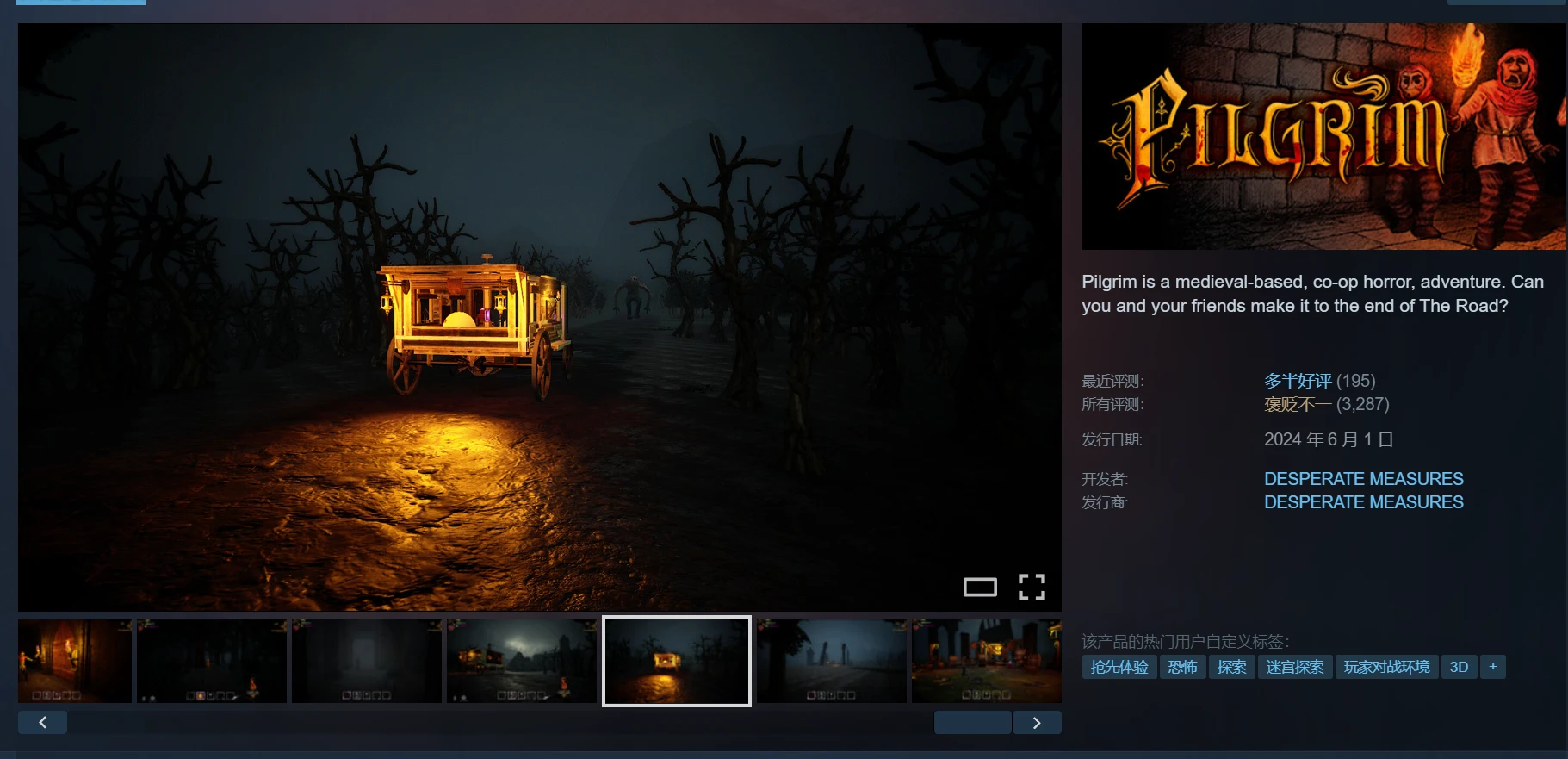1568x759 pixels.
Task: Click left arrow below thumbnails
Action: pos(42,723)
